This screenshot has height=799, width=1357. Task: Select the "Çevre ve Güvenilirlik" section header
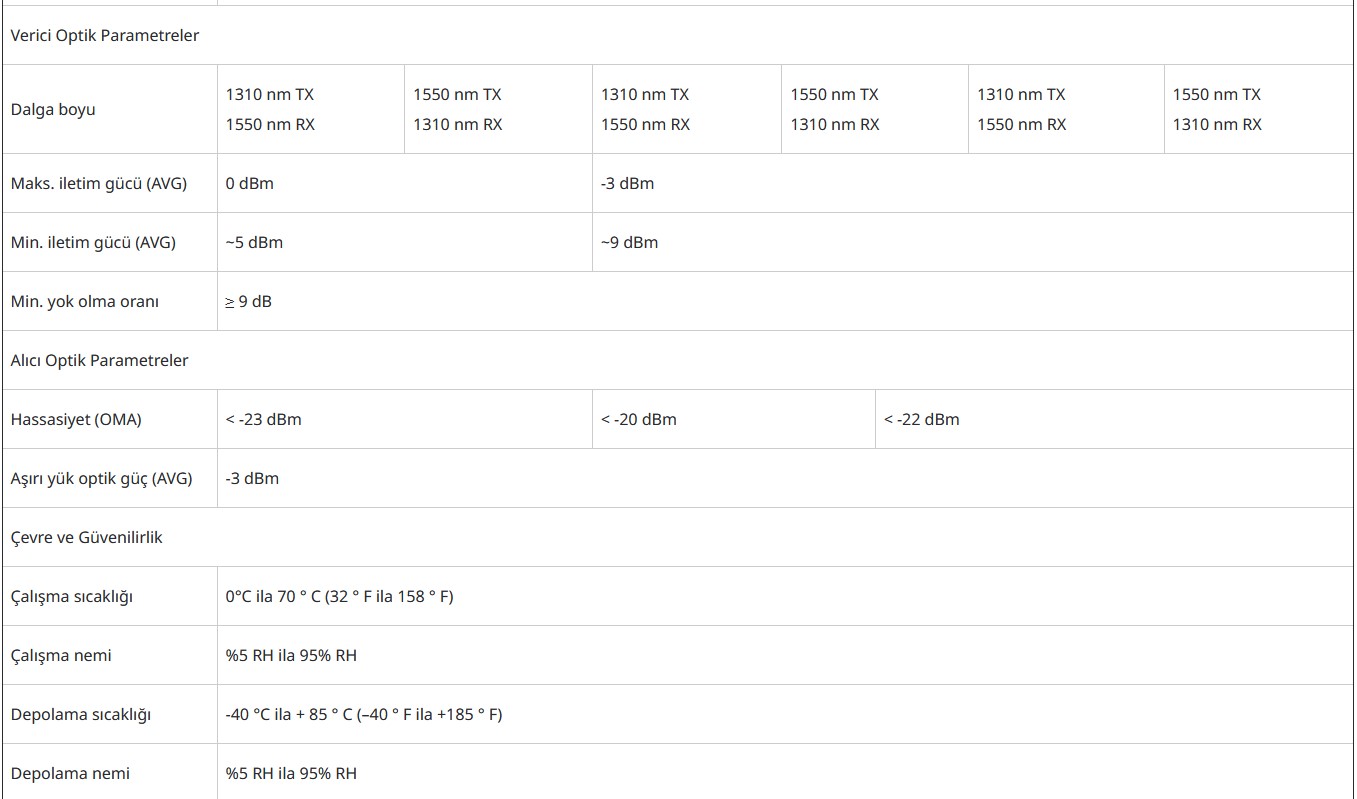click(x=86, y=537)
